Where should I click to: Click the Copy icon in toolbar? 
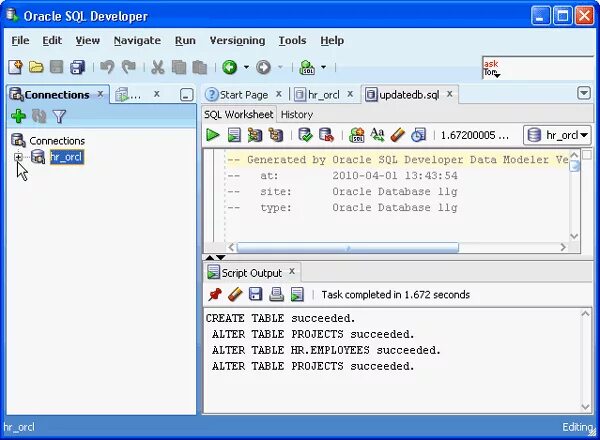(x=179, y=67)
